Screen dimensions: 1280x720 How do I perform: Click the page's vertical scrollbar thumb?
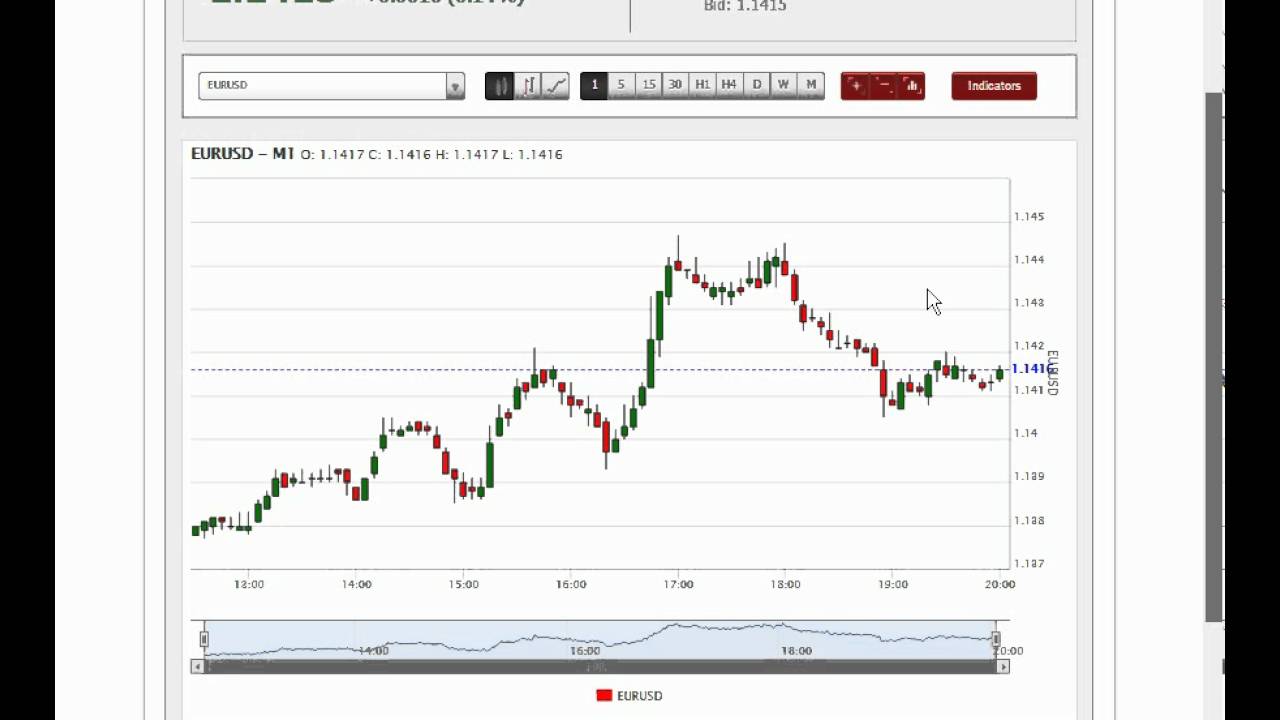[1214, 357]
